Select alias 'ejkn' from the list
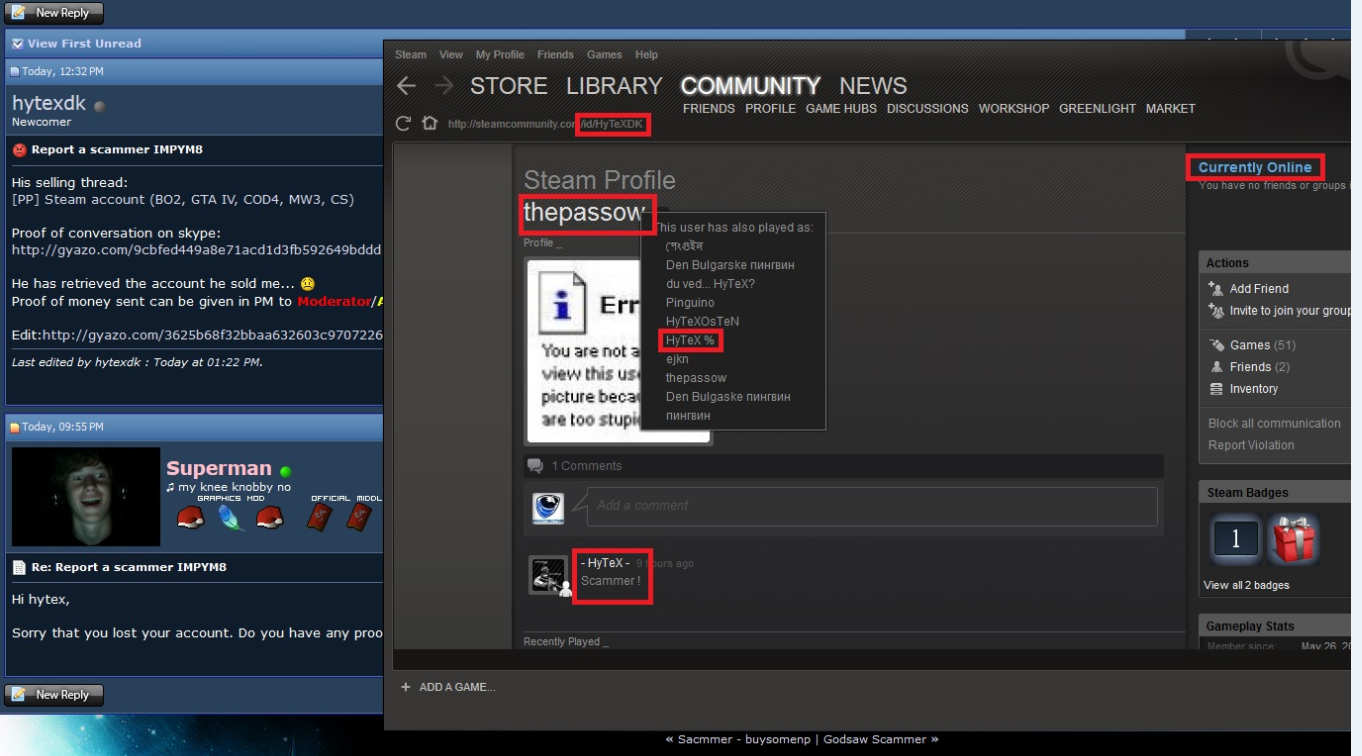 (x=677, y=360)
